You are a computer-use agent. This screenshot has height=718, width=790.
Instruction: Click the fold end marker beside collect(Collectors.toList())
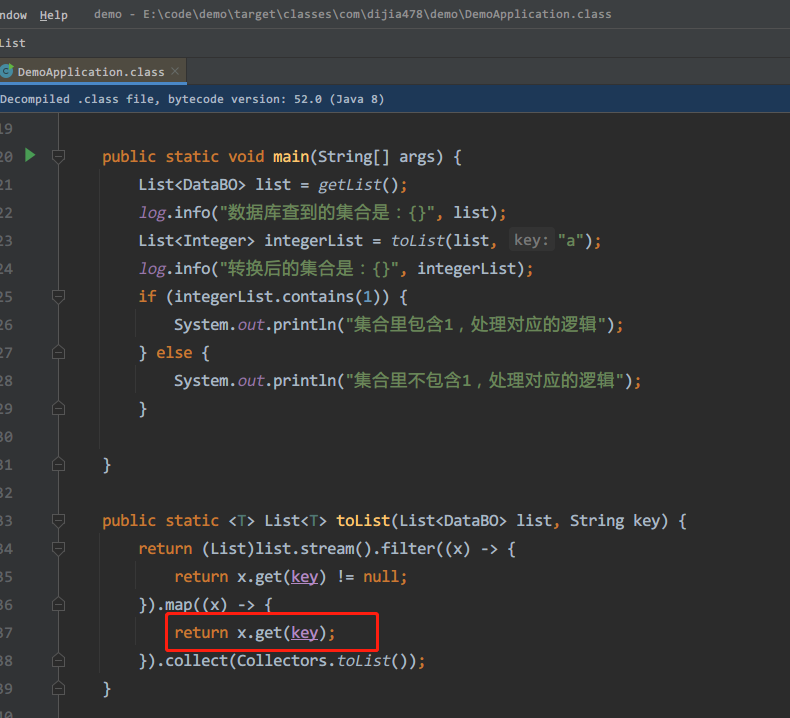point(58,660)
